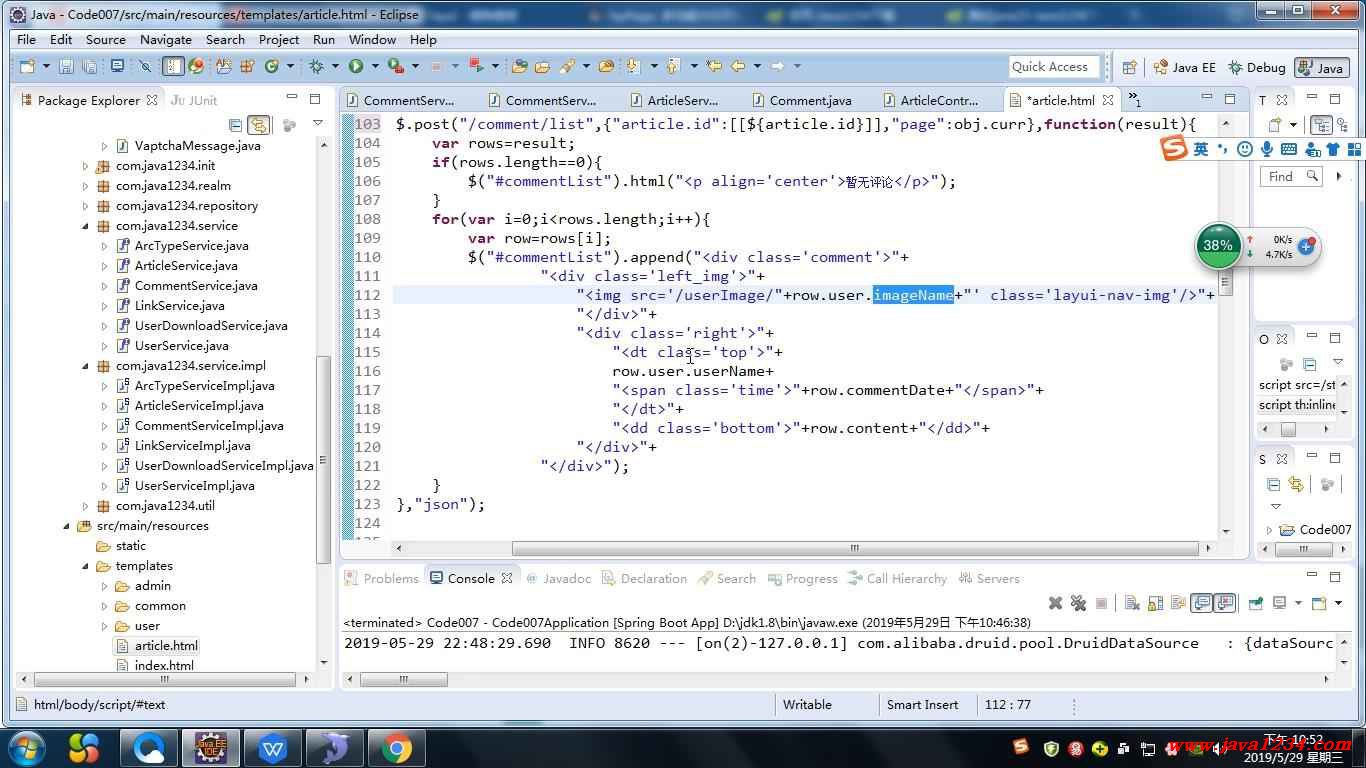Screen dimensions: 1366x768
Task: Select UserServiceImpl.java in Package Explorer
Action: click(x=194, y=486)
